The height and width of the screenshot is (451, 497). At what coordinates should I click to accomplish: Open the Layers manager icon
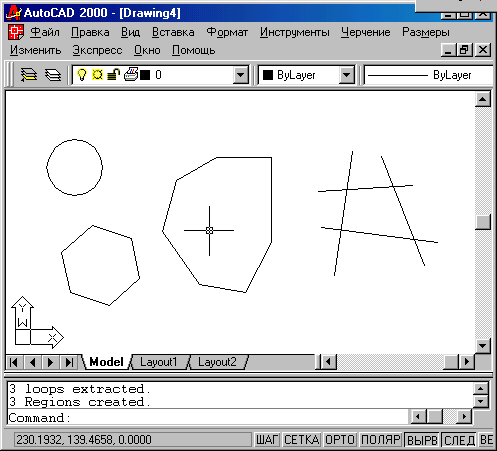tap(53, 75)
